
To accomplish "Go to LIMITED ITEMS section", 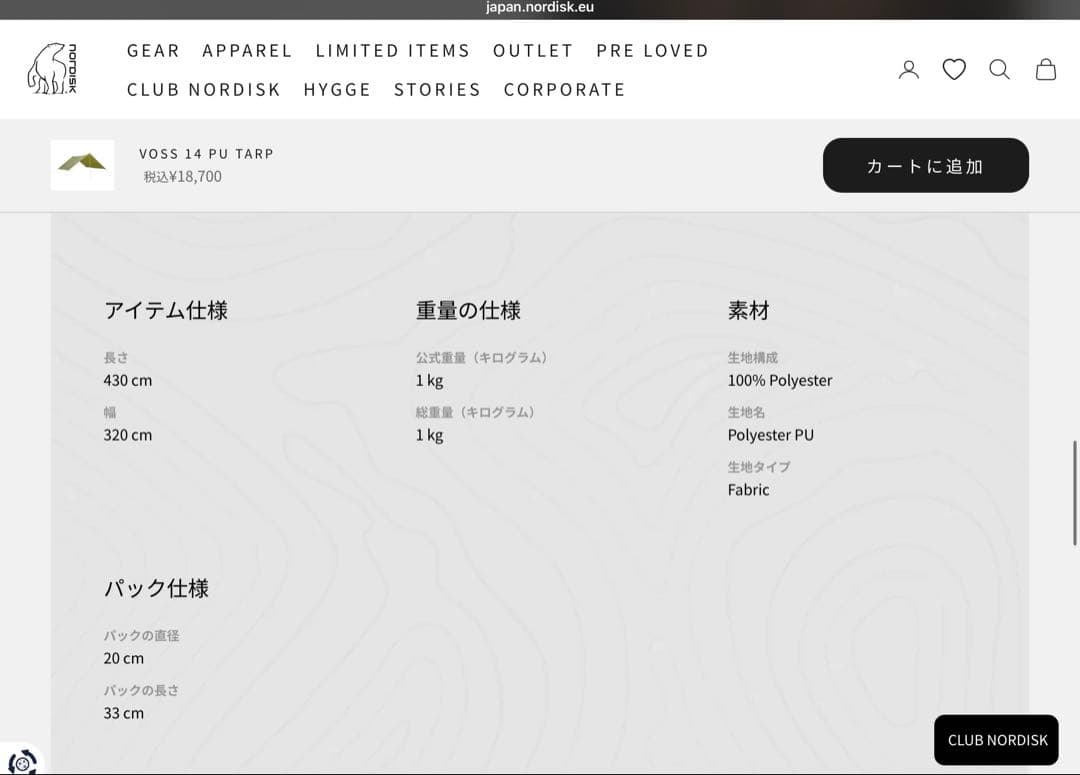I will click(392, 51).
